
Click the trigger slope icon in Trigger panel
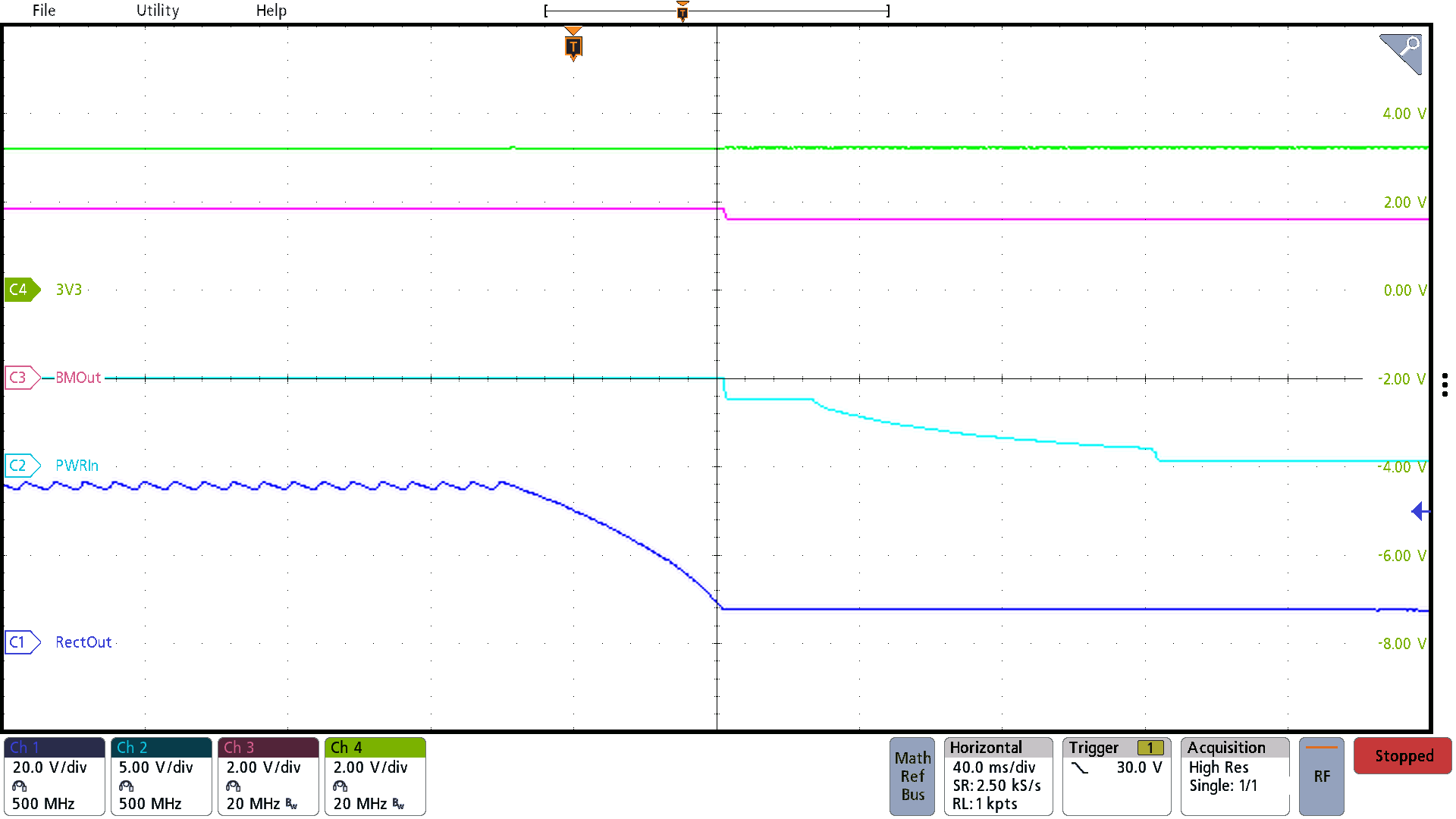point(1080,767)
